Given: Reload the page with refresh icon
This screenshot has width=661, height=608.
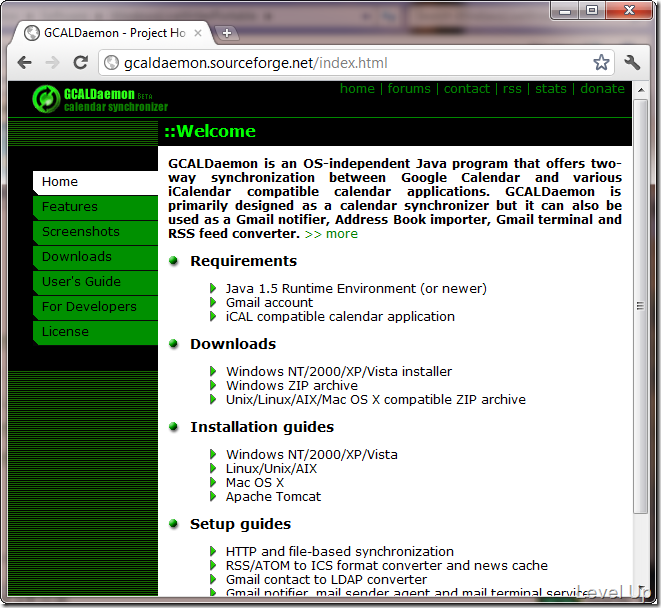Looking at the screenshot, I should [x=80, y=62].
